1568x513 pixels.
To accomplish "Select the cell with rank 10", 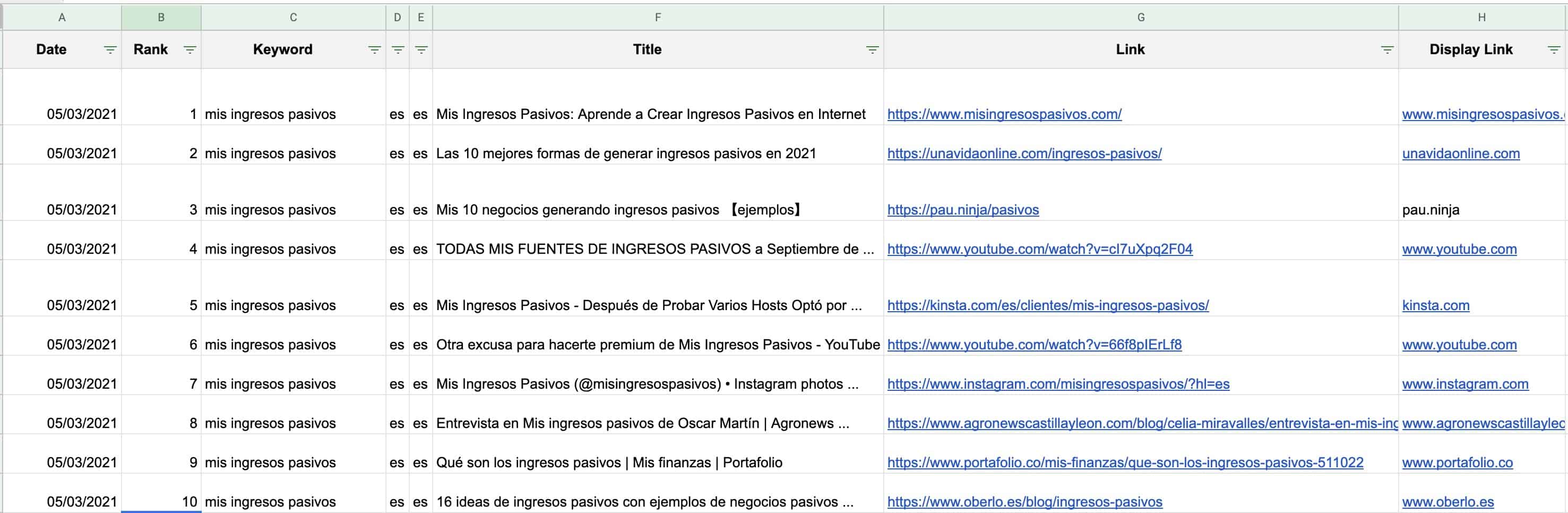I will (x=161, y=493).
